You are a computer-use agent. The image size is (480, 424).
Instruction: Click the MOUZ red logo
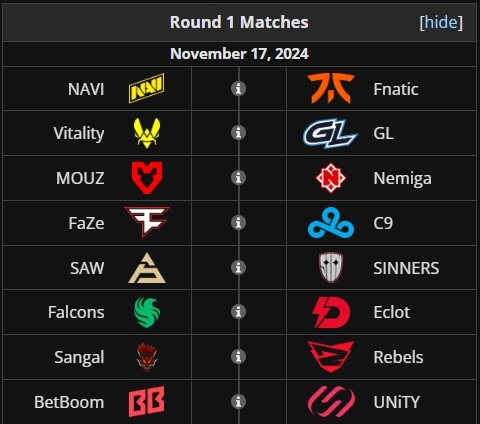[147, 178]
